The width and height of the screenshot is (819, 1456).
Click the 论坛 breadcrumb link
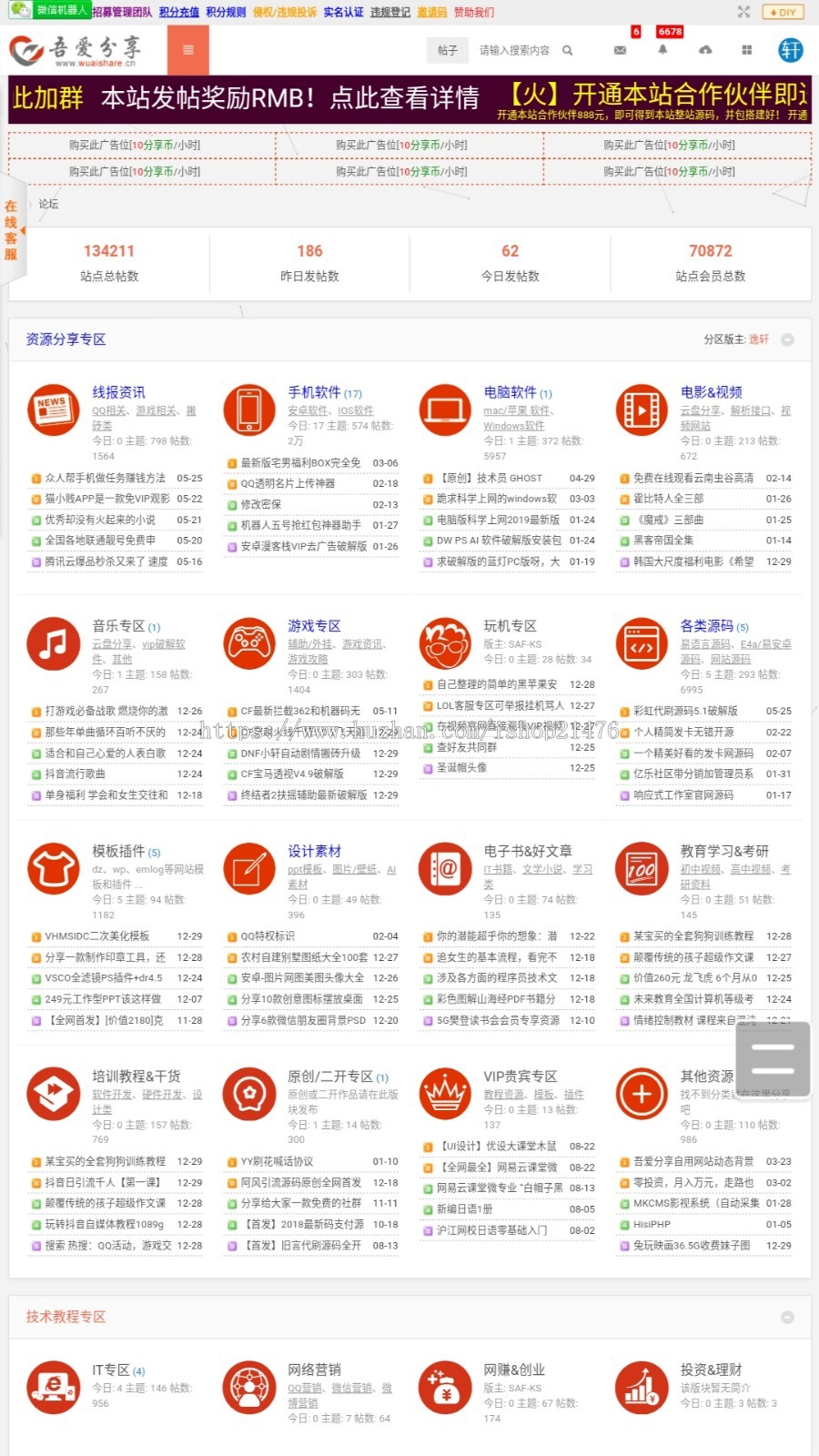[x=48, y=204]
